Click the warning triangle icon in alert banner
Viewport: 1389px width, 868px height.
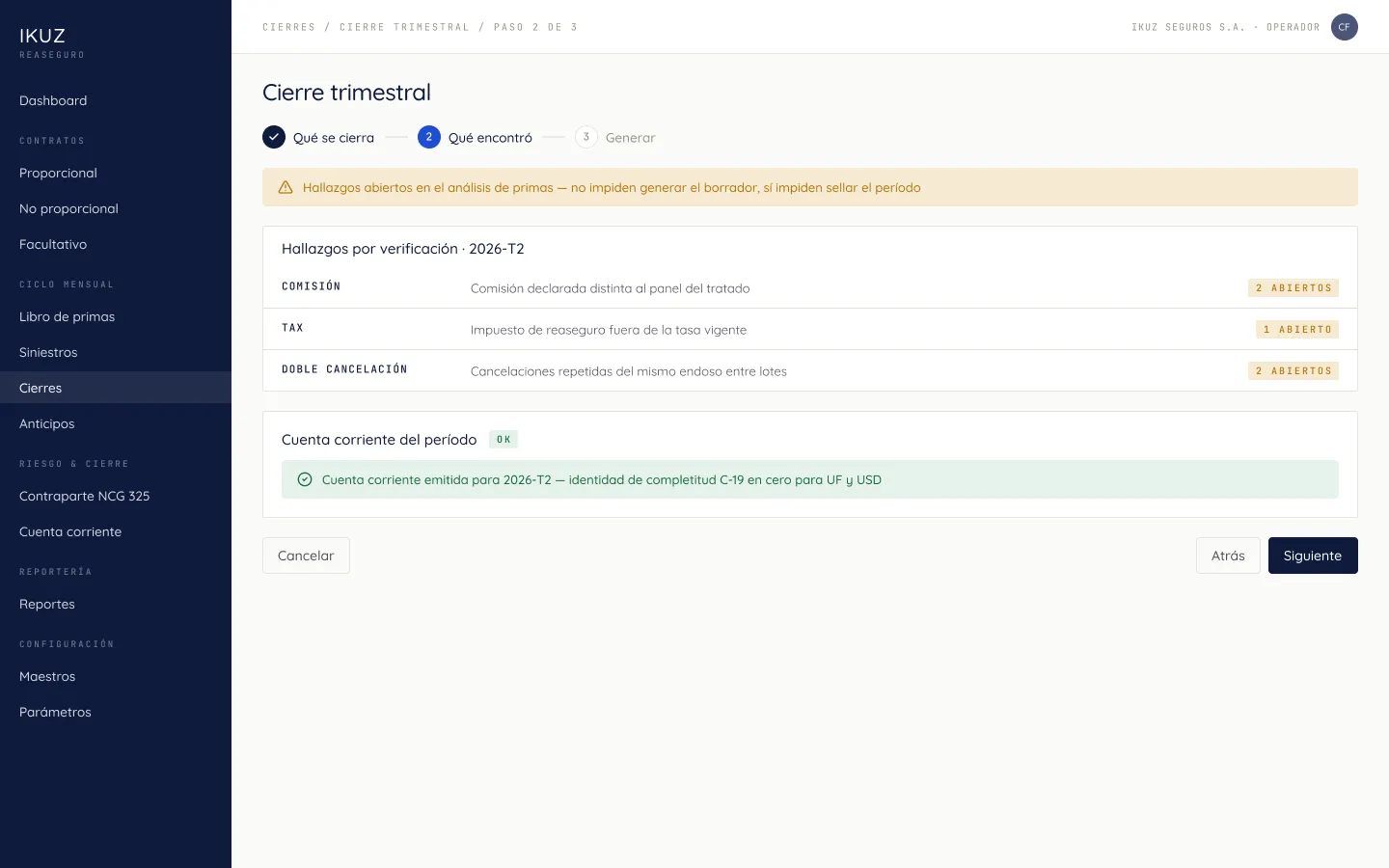[x=286, y=188]
